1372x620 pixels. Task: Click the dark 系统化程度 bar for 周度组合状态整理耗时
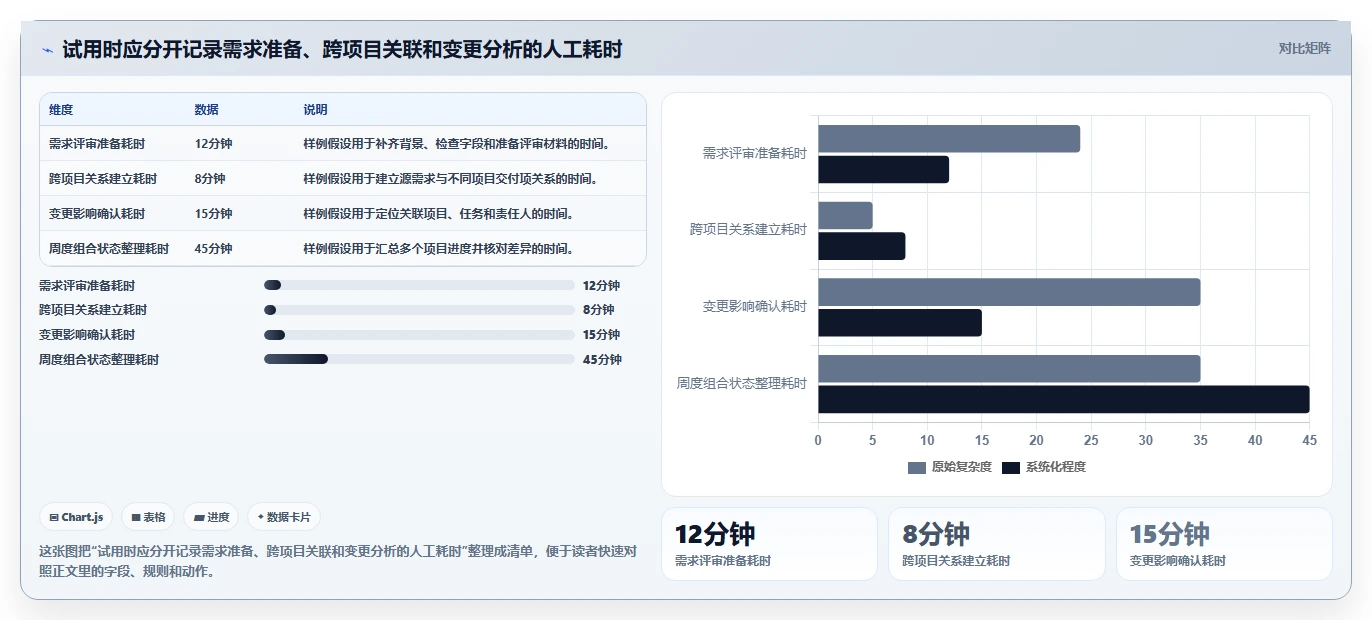tap(1064, 399)
